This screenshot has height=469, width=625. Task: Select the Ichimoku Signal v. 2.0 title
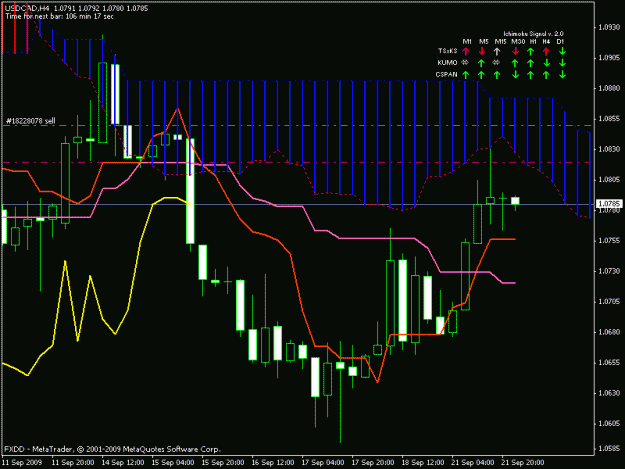533,34
